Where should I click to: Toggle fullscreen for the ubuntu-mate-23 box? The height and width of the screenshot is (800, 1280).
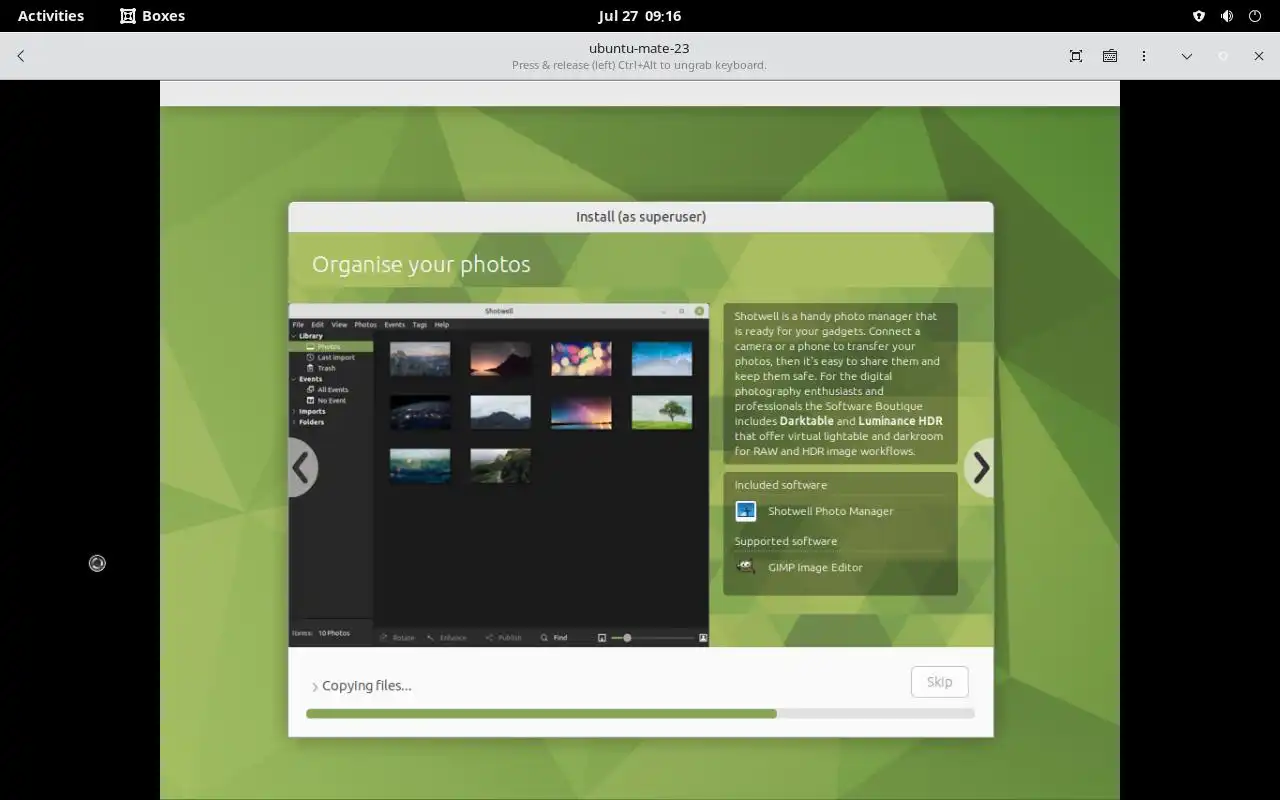[x=1076, y=56]
